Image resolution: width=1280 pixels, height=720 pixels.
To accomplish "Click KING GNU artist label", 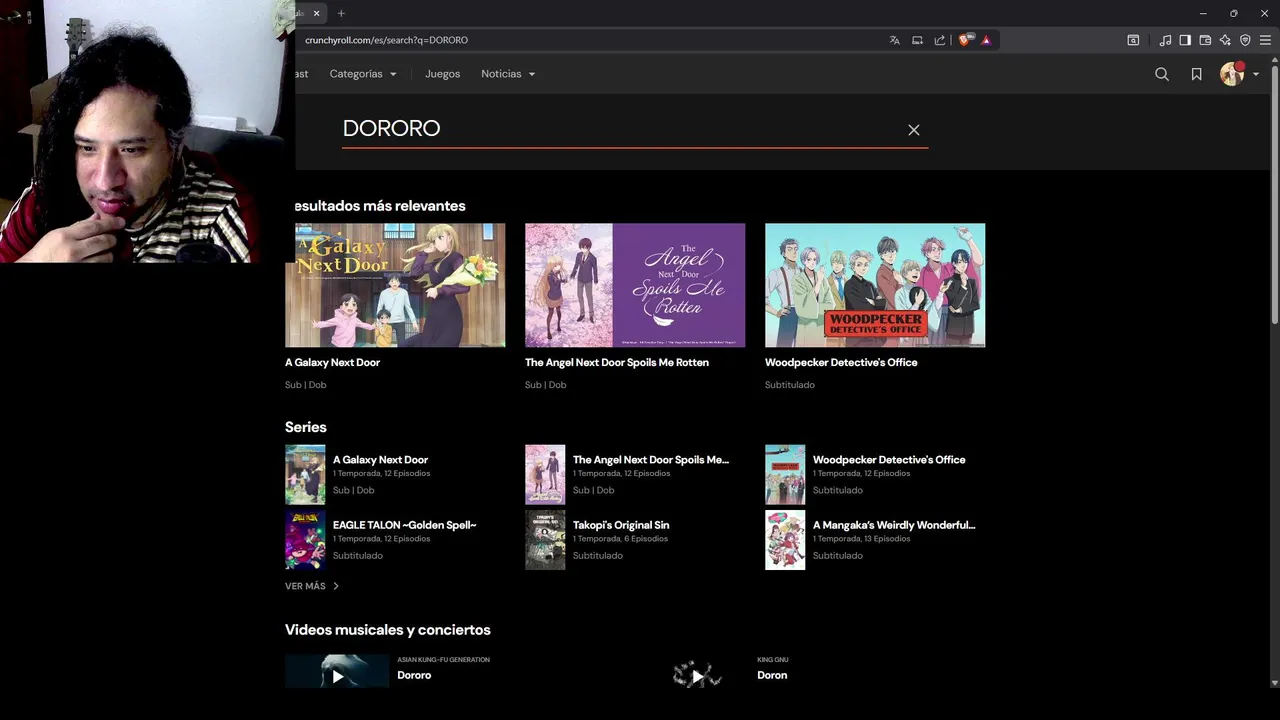I will (x=773, y=660).
